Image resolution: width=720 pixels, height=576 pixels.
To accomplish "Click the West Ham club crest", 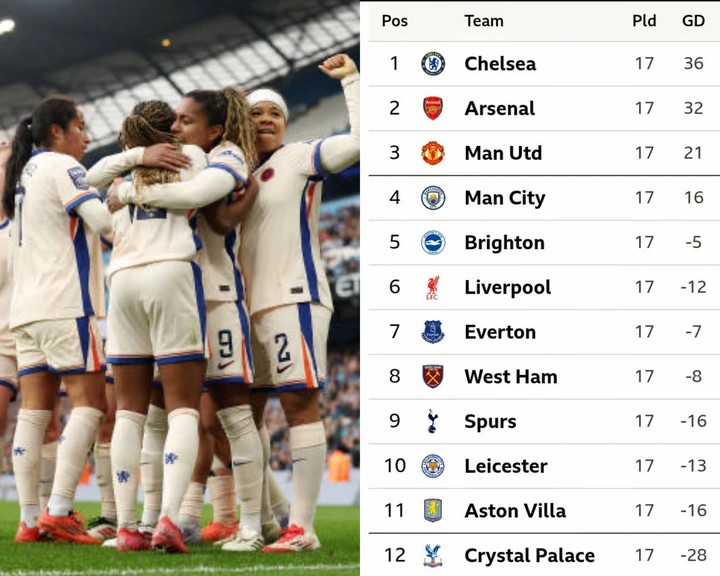I will 433,377.
